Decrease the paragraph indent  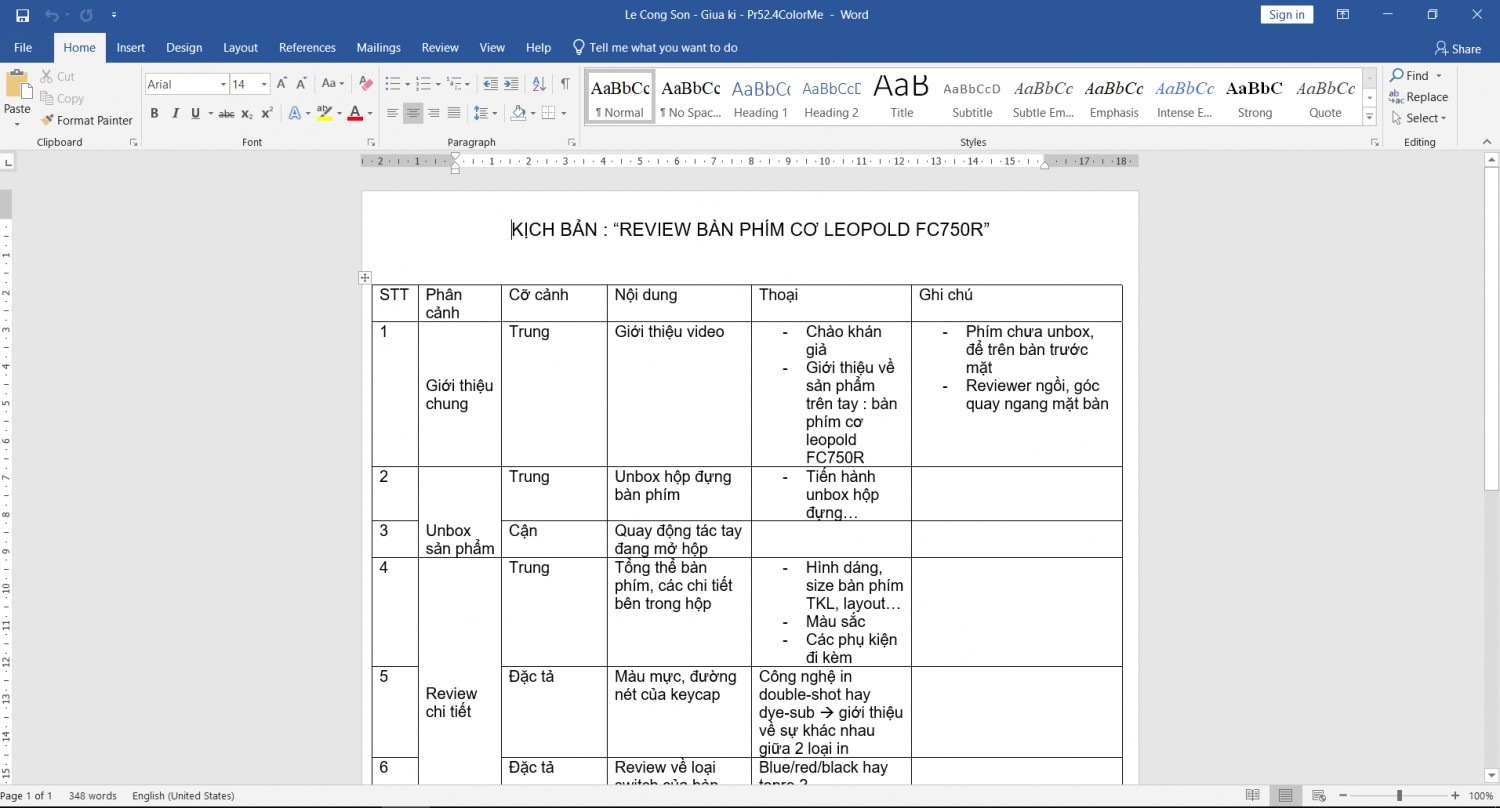pos(490,84)
